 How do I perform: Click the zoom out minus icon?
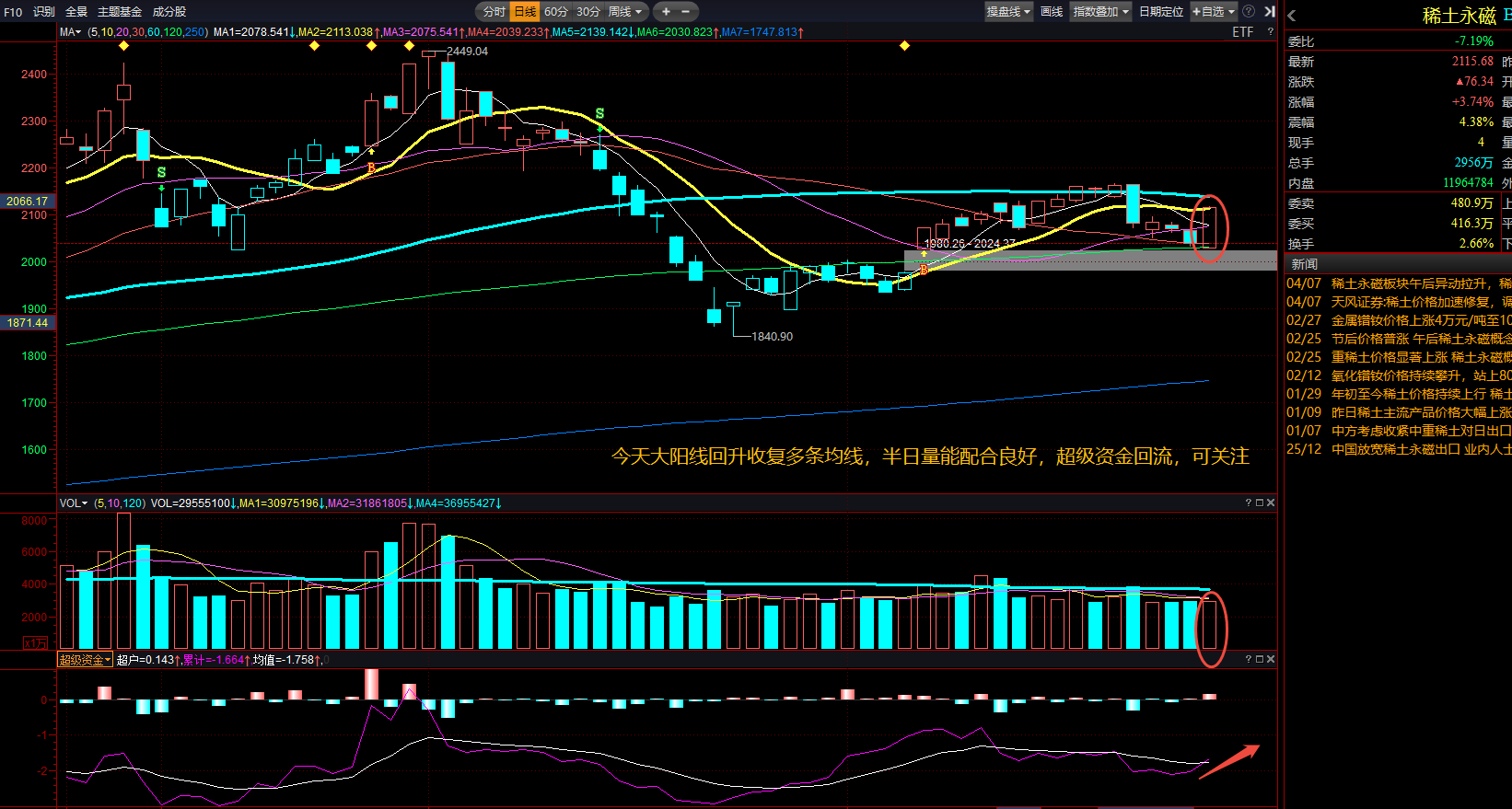pyautogui.click(x=686, y=12)
